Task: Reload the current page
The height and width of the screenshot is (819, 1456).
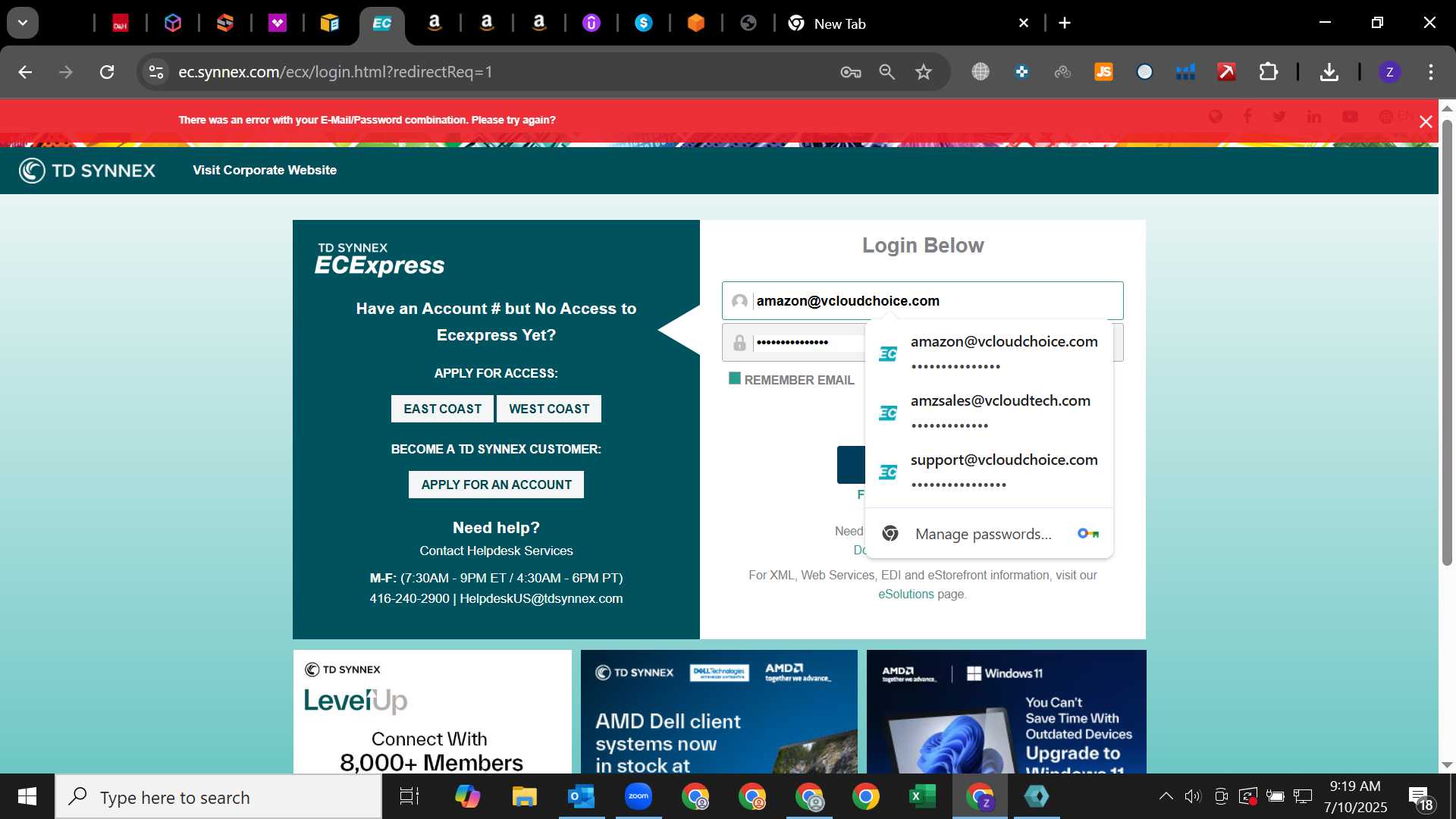Action: pyautogui.click(x=107, y=72)
